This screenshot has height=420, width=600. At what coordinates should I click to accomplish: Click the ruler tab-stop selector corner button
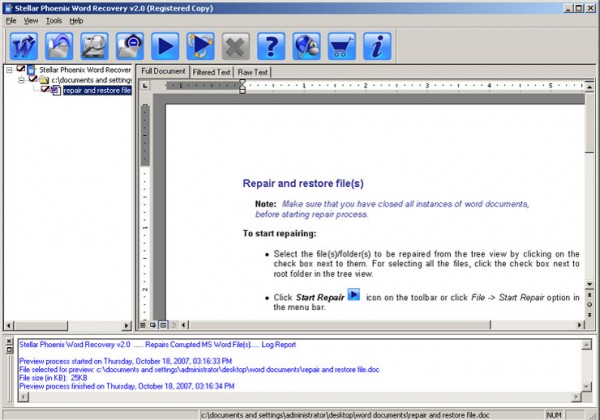tap(145, 86)
